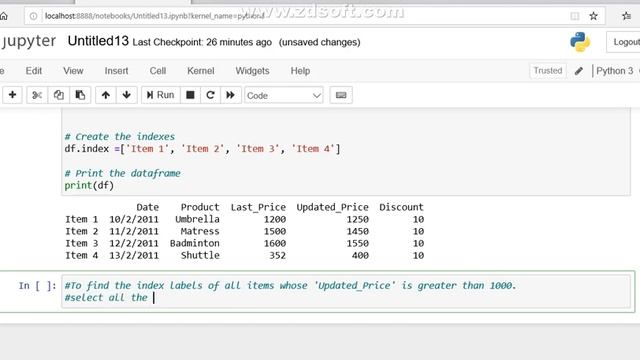Open the Help menu
The height and width of the screenshot is (360, 640).
[300, 71]
